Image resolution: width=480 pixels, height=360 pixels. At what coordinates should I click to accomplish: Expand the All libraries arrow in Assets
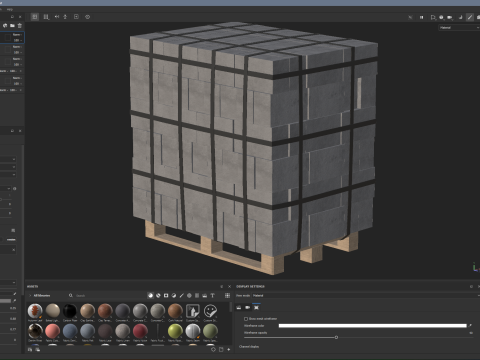(30, 295)
